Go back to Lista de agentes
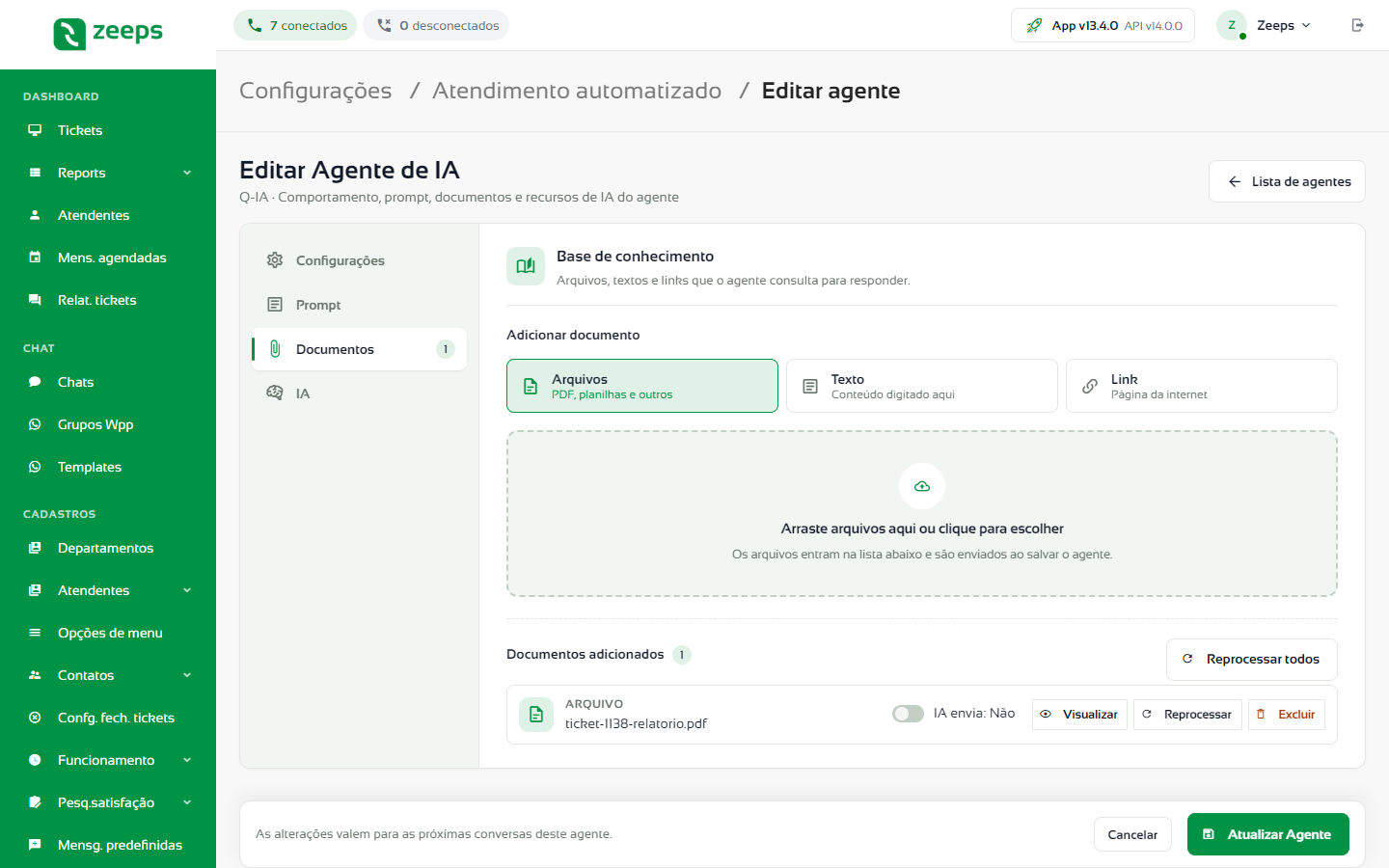Screen dimensions: 1389x868 click(1287, 181)
